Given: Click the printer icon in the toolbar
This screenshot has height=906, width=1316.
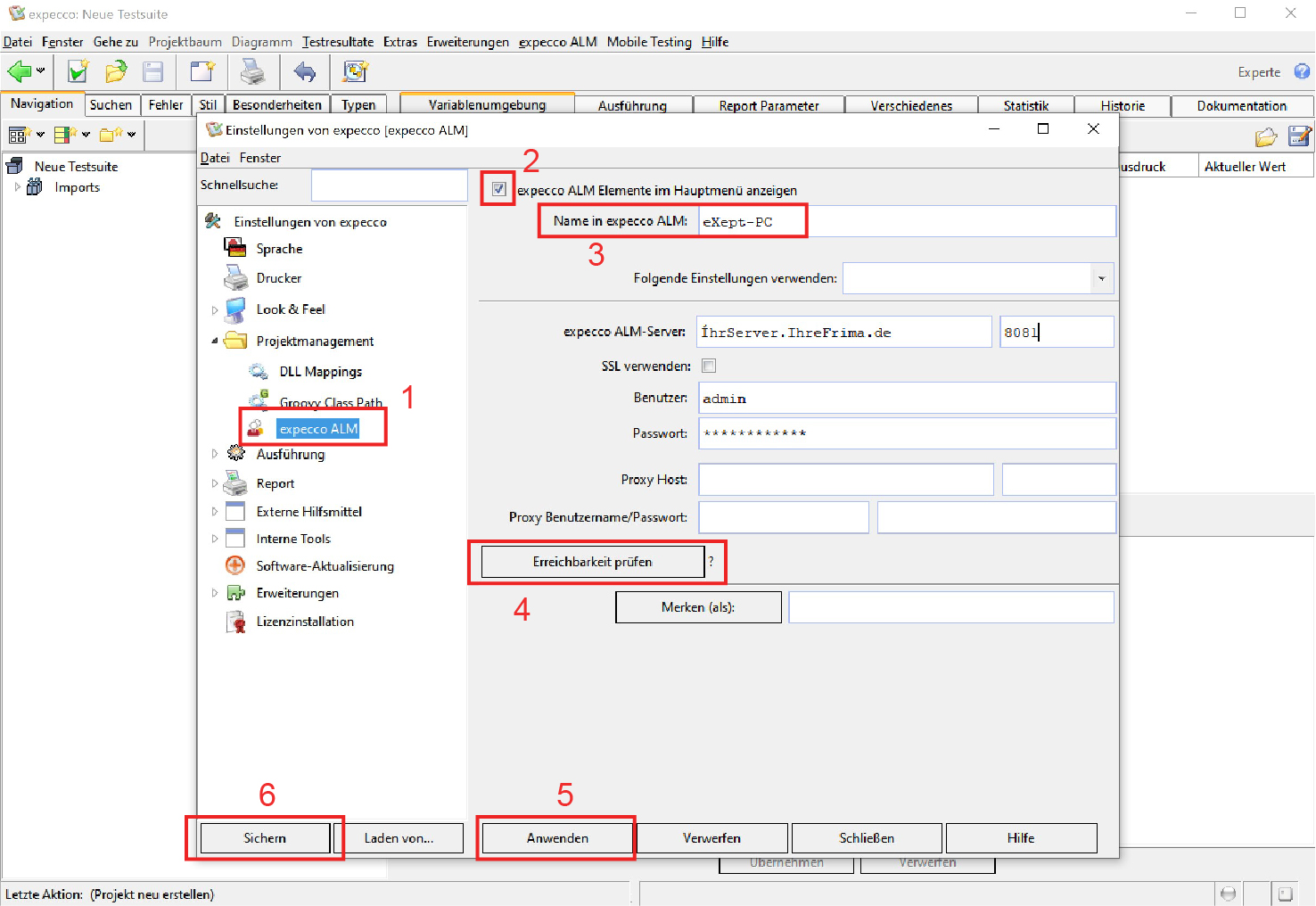Looking at the screenshot, I should pos(253,71).
